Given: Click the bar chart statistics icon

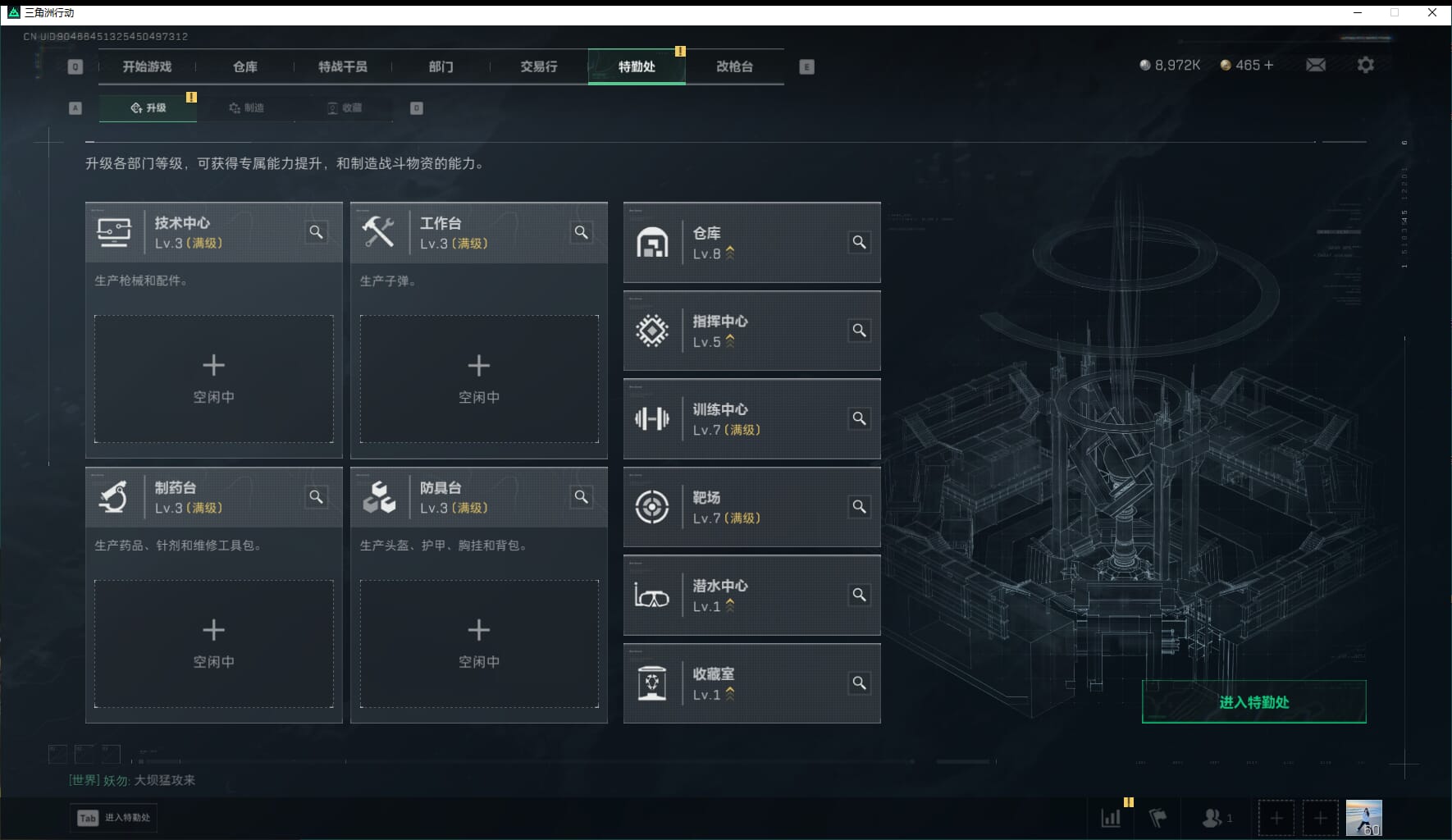Looking at the screenshot, I should click(x=1112, y=817).
